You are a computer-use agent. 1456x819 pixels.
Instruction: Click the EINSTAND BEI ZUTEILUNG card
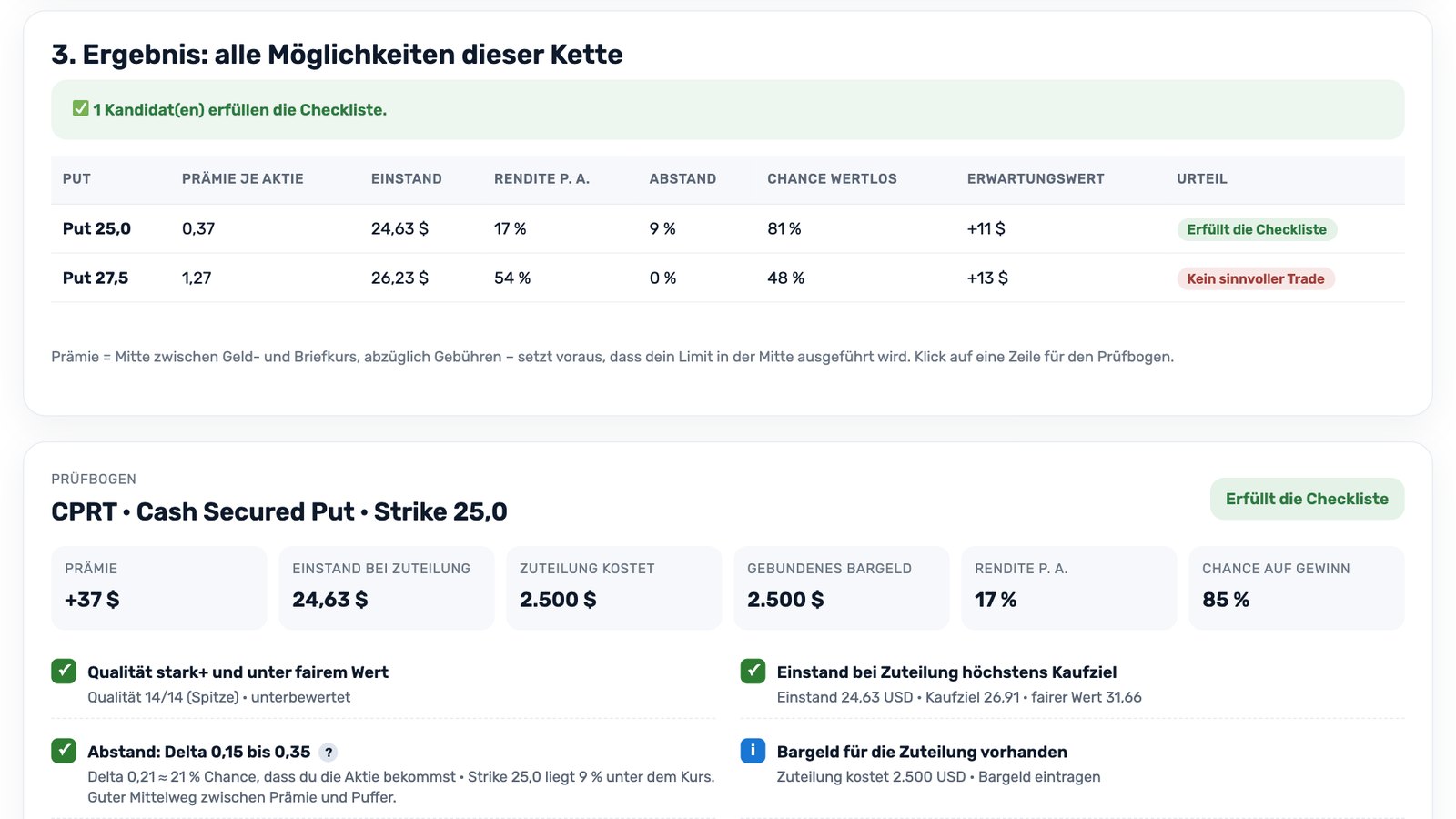point(387,588)
